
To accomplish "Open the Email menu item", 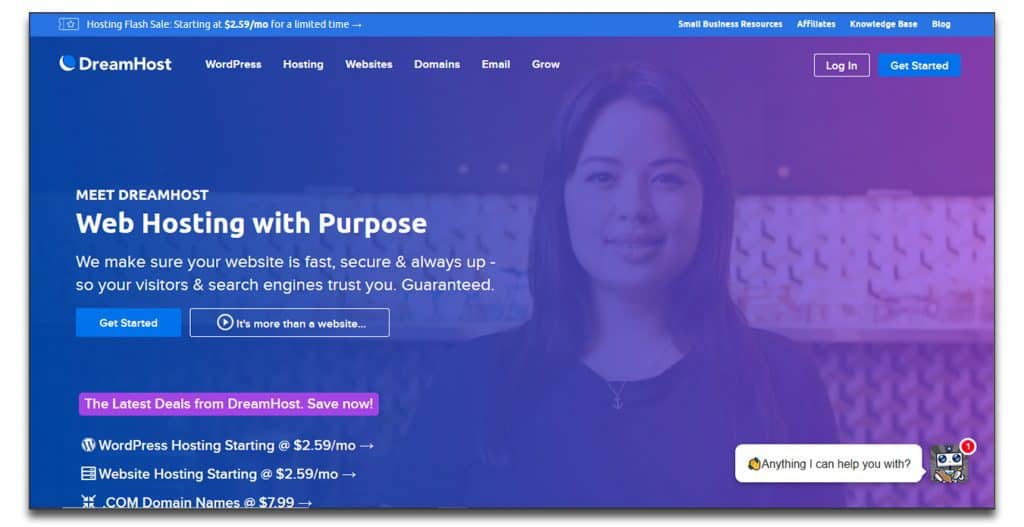I will pos(496,64).
